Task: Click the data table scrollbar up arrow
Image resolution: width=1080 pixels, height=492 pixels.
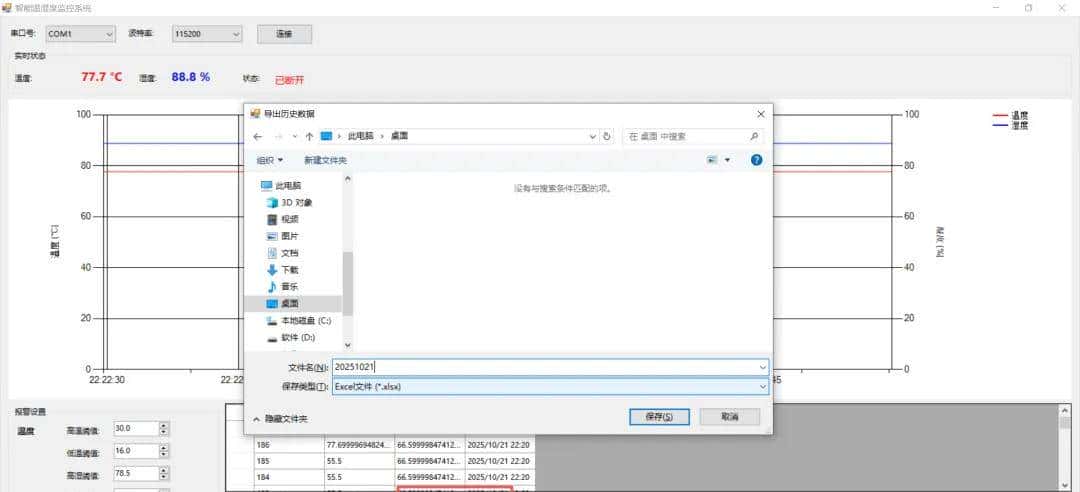Action: pyautogui.click(x=1065, y=411)
